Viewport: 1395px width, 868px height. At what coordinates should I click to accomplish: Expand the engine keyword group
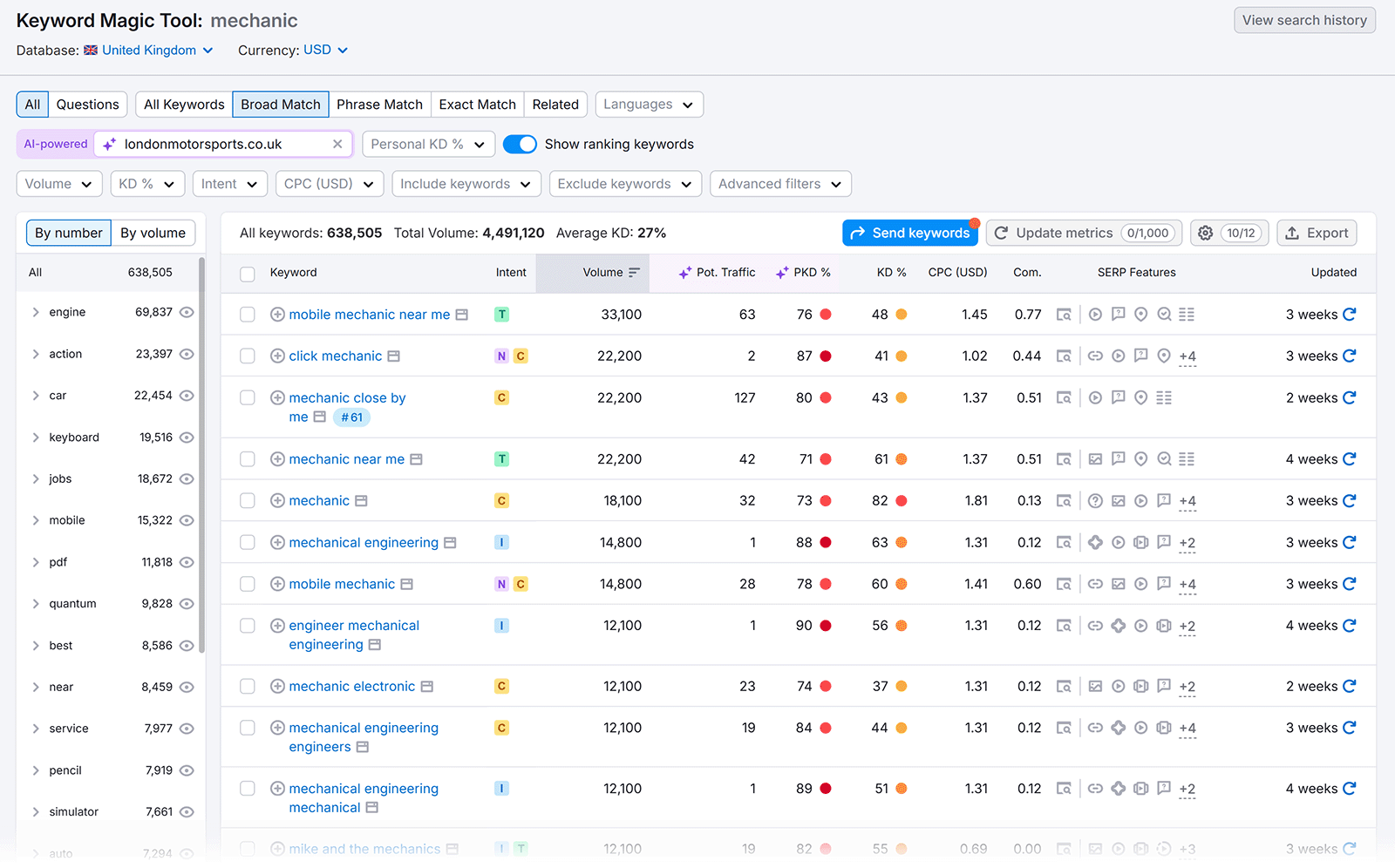pyautogui.click(x=36, y=312)
